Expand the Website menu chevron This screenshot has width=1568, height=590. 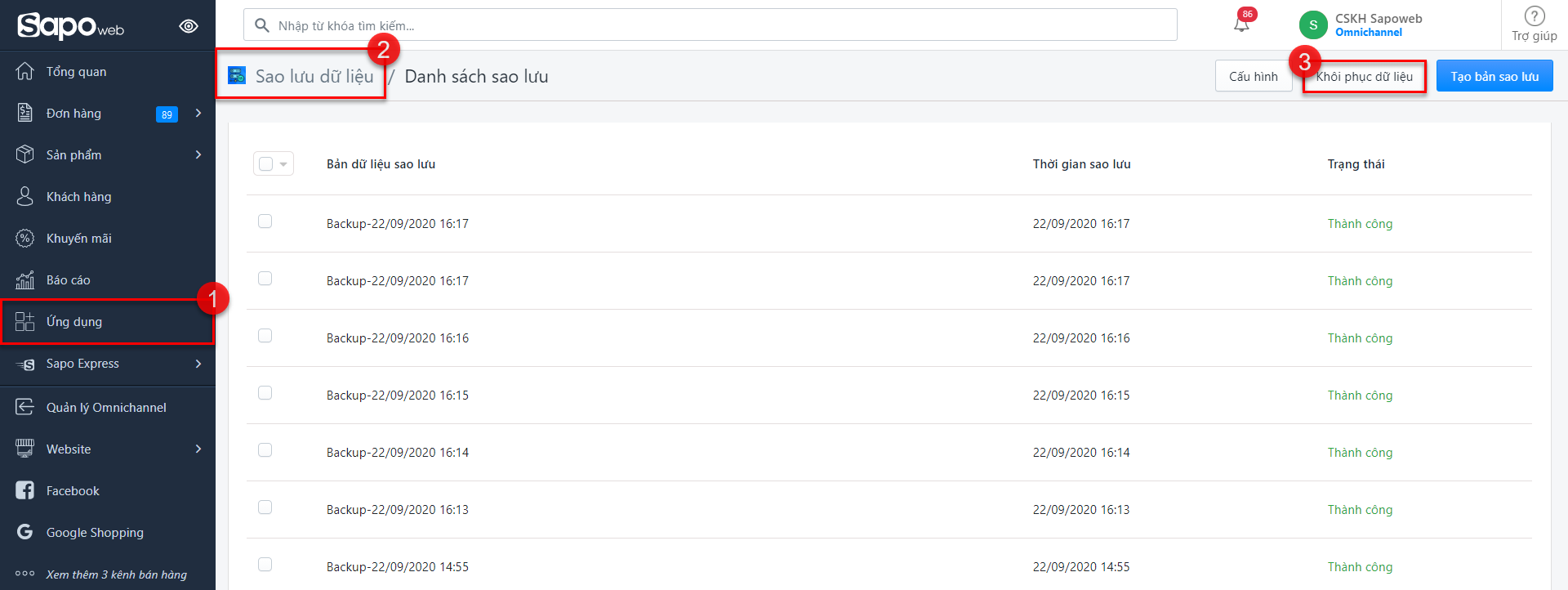pyautogui.click(x=198, y=449)
